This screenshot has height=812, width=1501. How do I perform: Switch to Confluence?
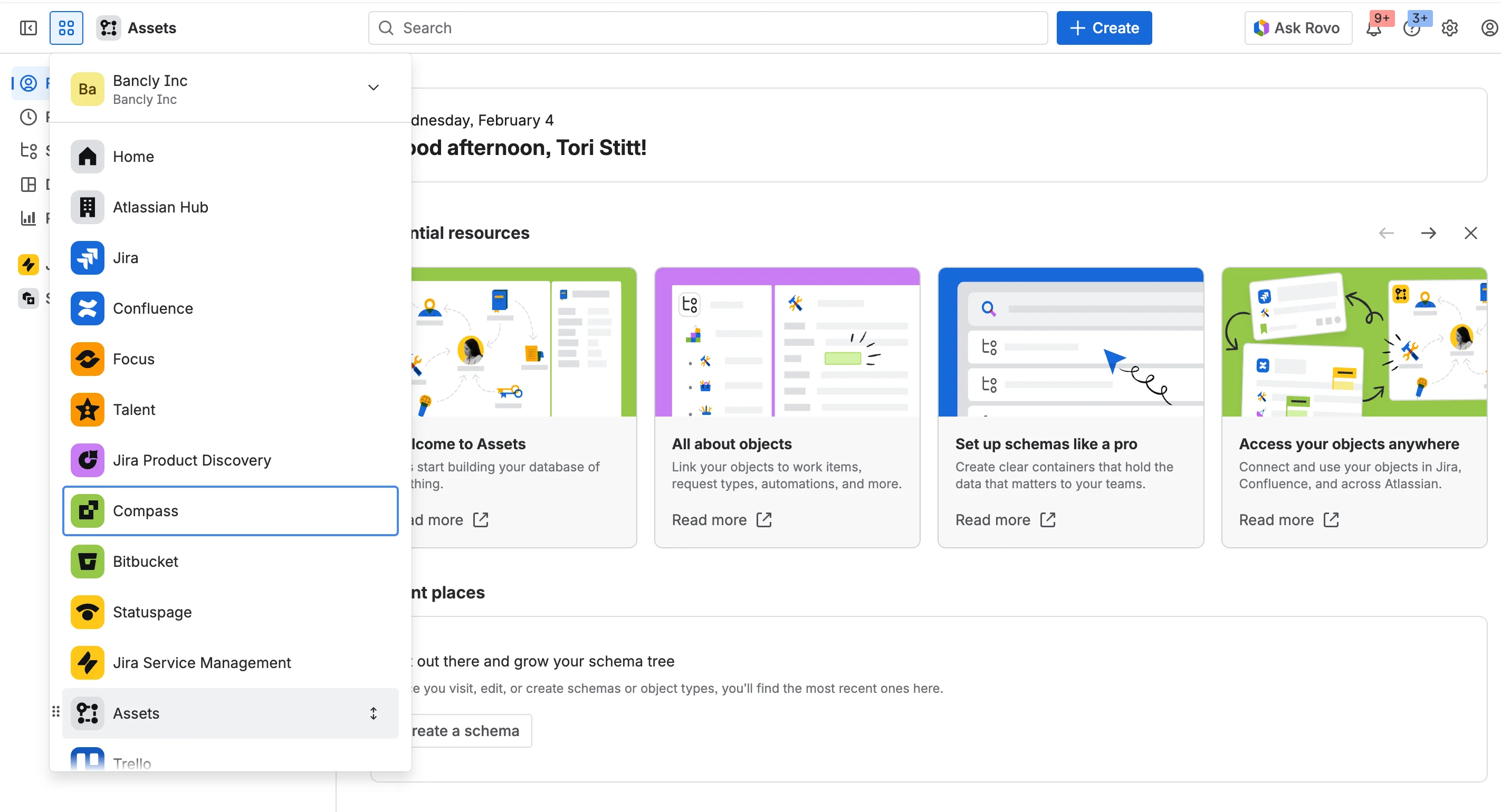(x=231, y=308)
